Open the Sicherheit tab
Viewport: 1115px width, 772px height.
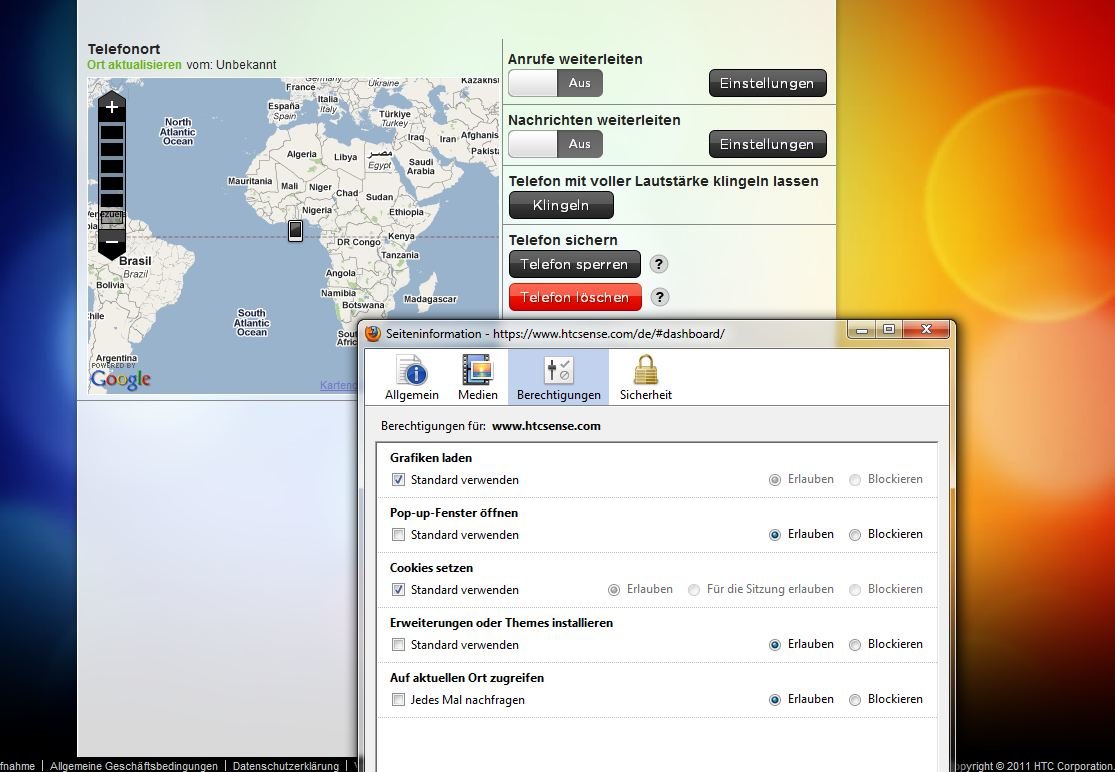click(646, 377)
